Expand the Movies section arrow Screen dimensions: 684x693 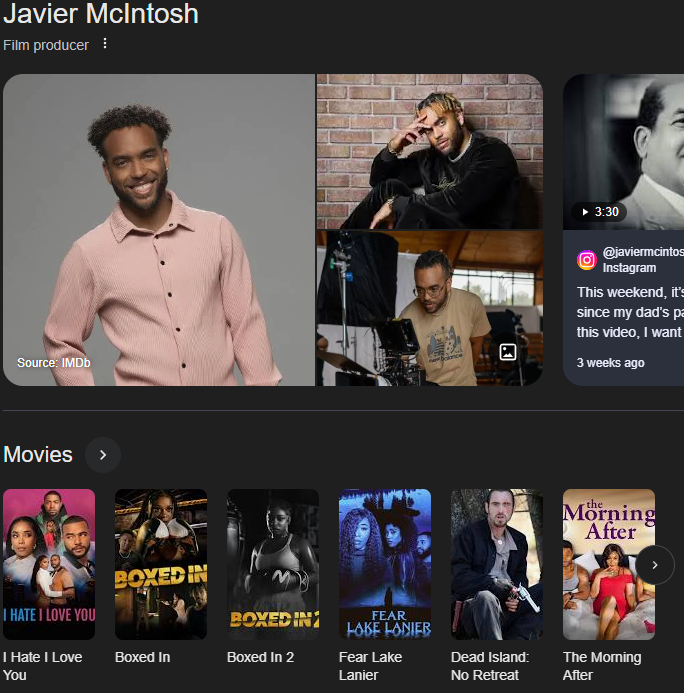click(103, 455)
